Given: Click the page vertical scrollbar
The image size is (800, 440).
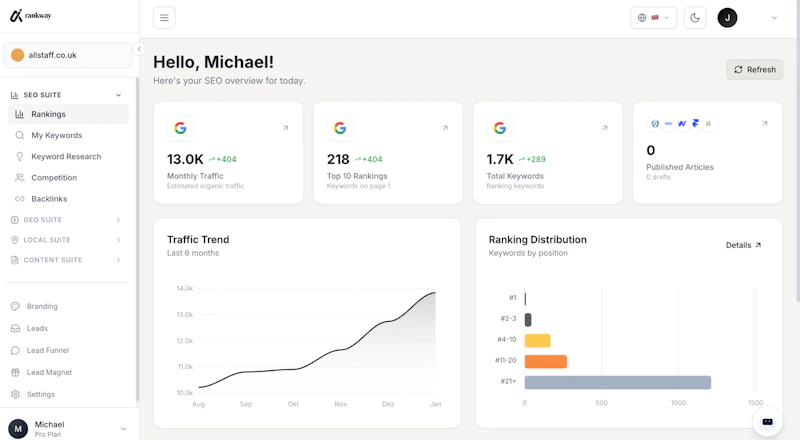Looking at the screenshot, I should (797, 153).
